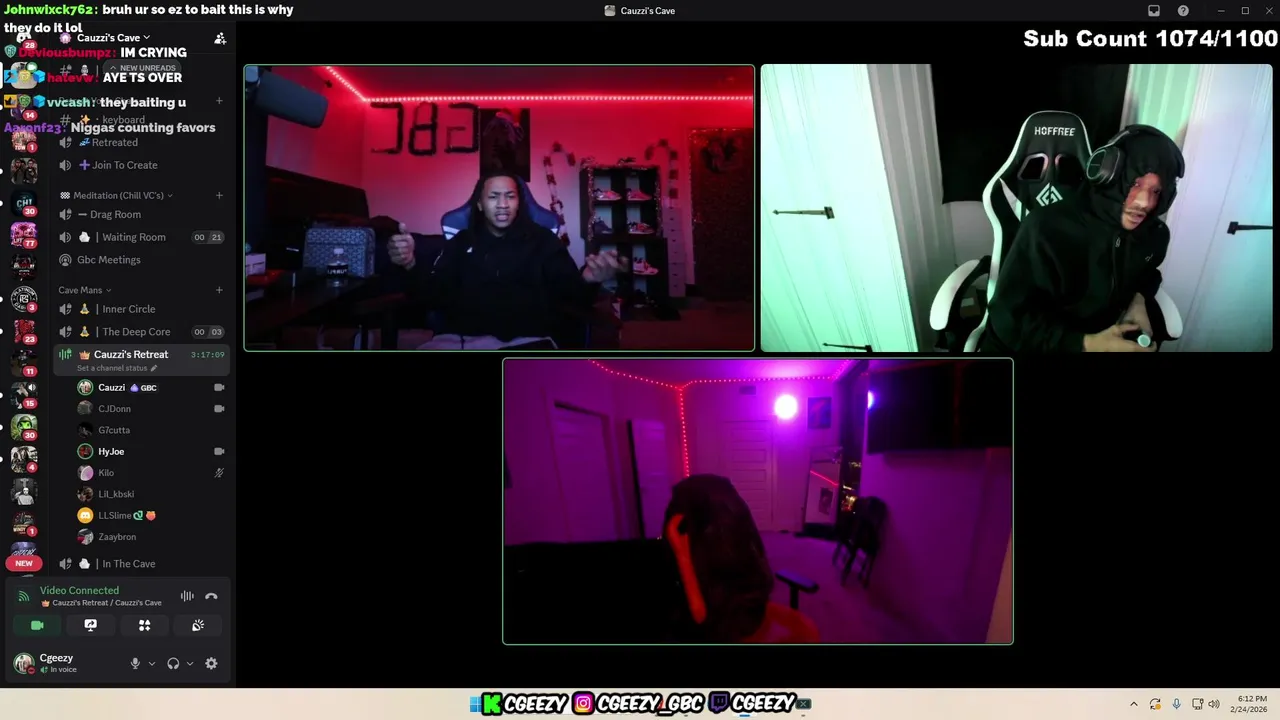The image size is (1280, 720).
Task: Click camera icon next to Cauzzi
Action: coord(219,387)
